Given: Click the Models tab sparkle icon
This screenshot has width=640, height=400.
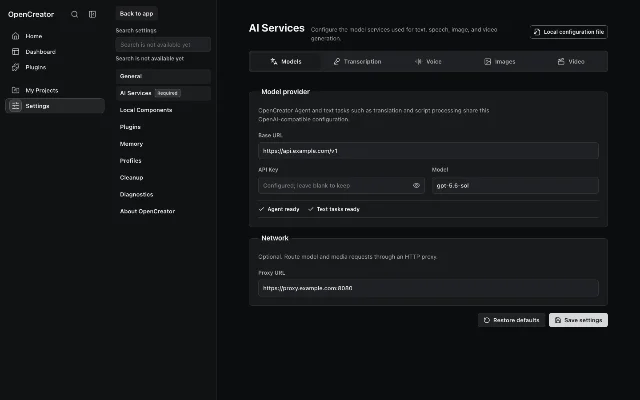Looking at the screenshot, I should 274,61.
